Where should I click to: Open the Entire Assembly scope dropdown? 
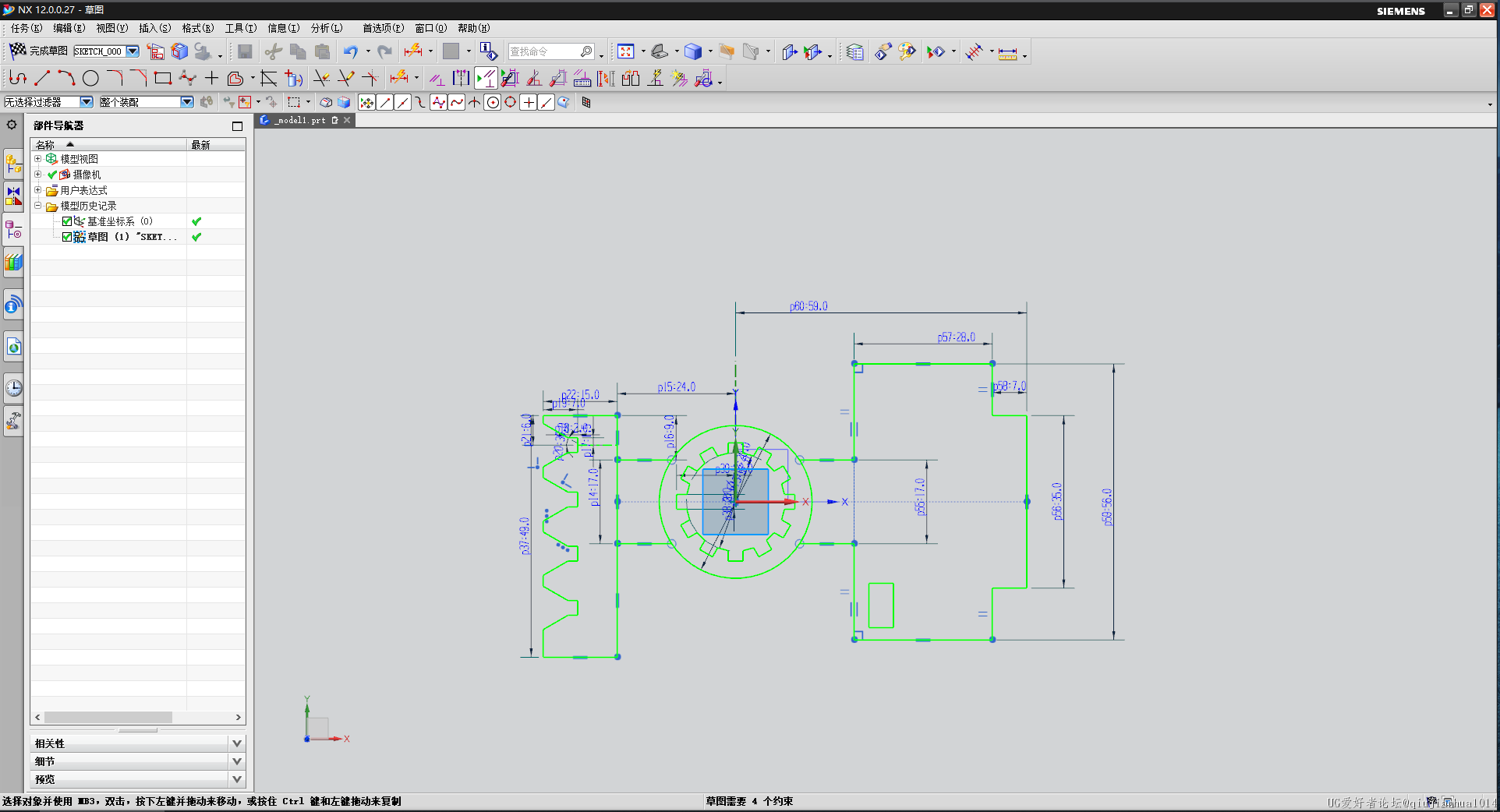pyautogui.click(x=186, y=102)
